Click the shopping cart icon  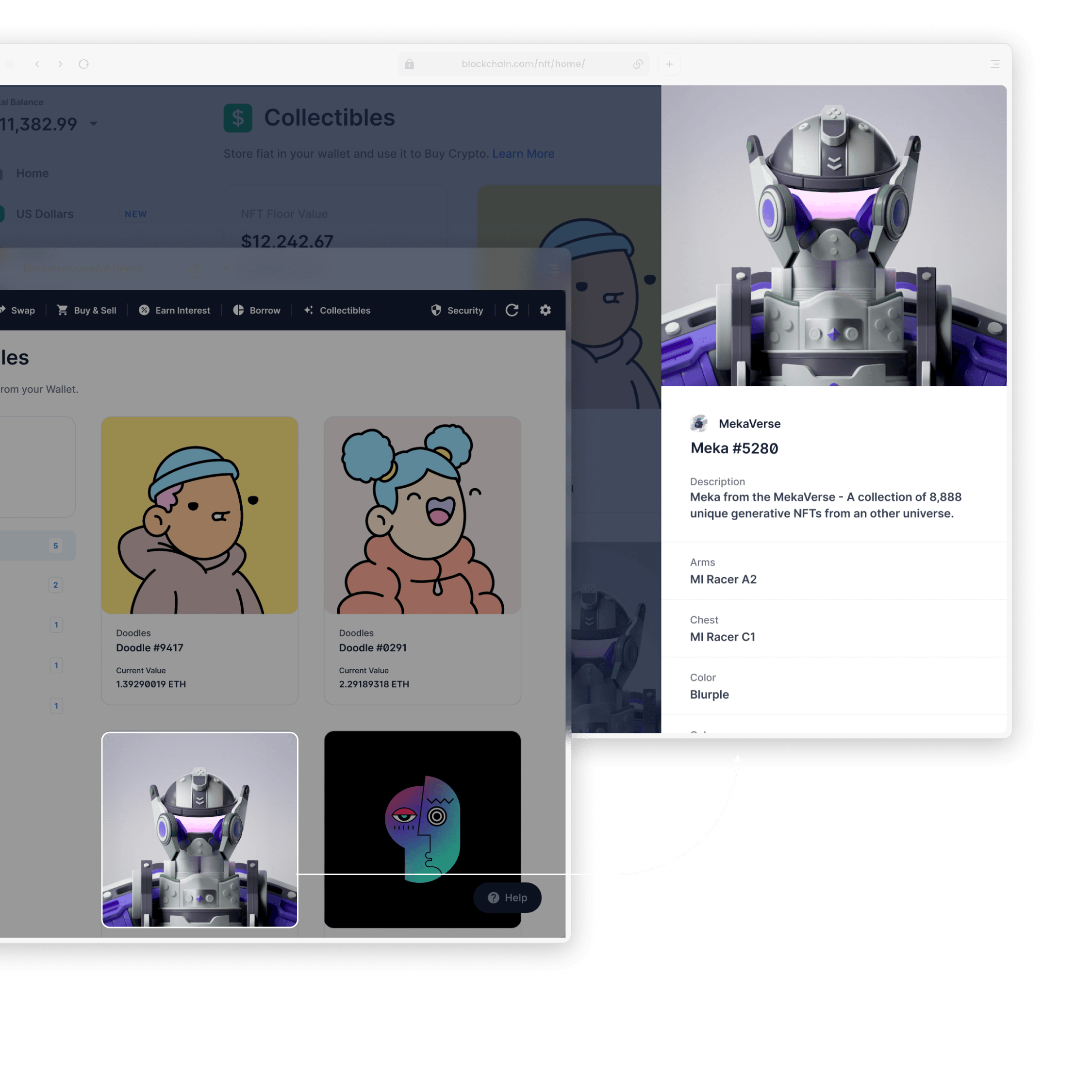pyautogui.click(x=62, y=310)
